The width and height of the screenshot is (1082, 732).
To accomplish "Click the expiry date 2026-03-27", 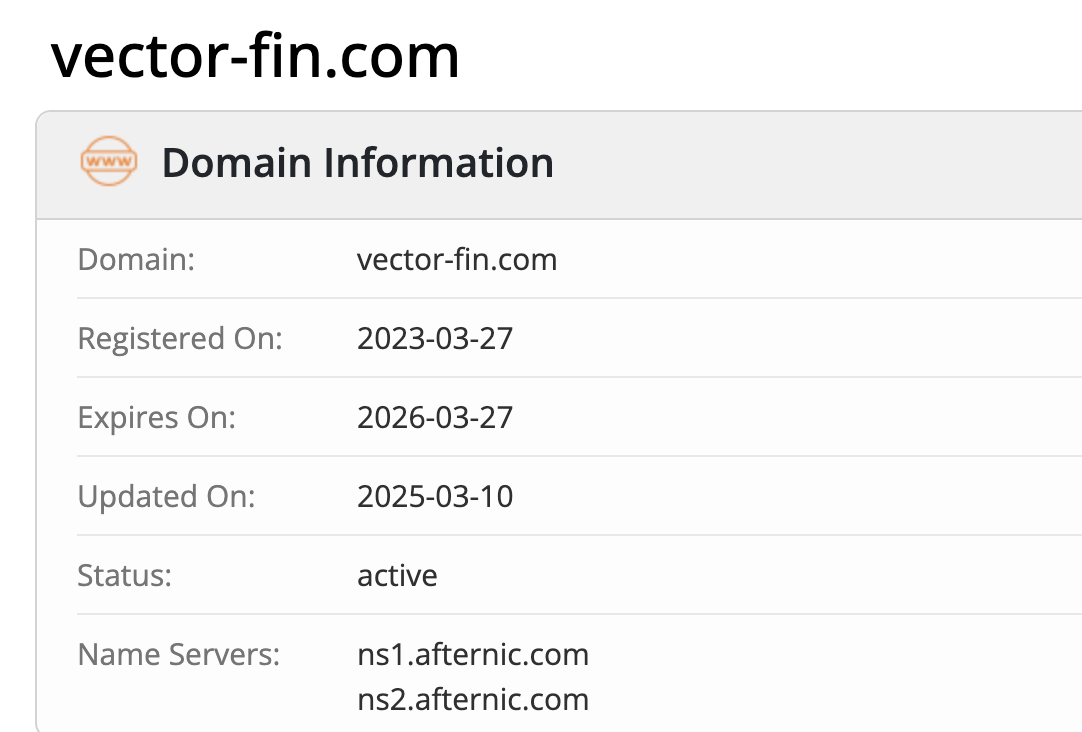I will 435,417.
